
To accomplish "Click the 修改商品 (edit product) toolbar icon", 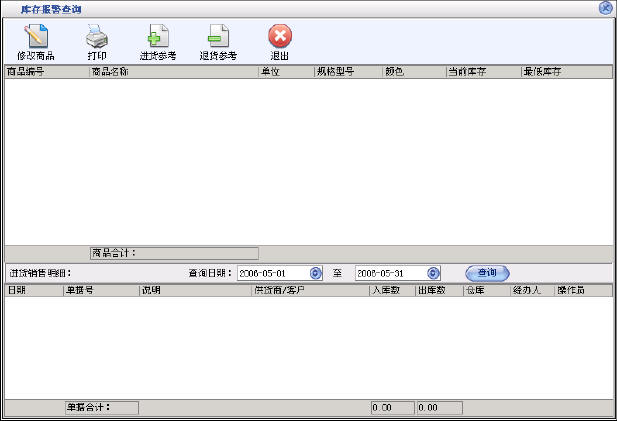I will point(36,38).
